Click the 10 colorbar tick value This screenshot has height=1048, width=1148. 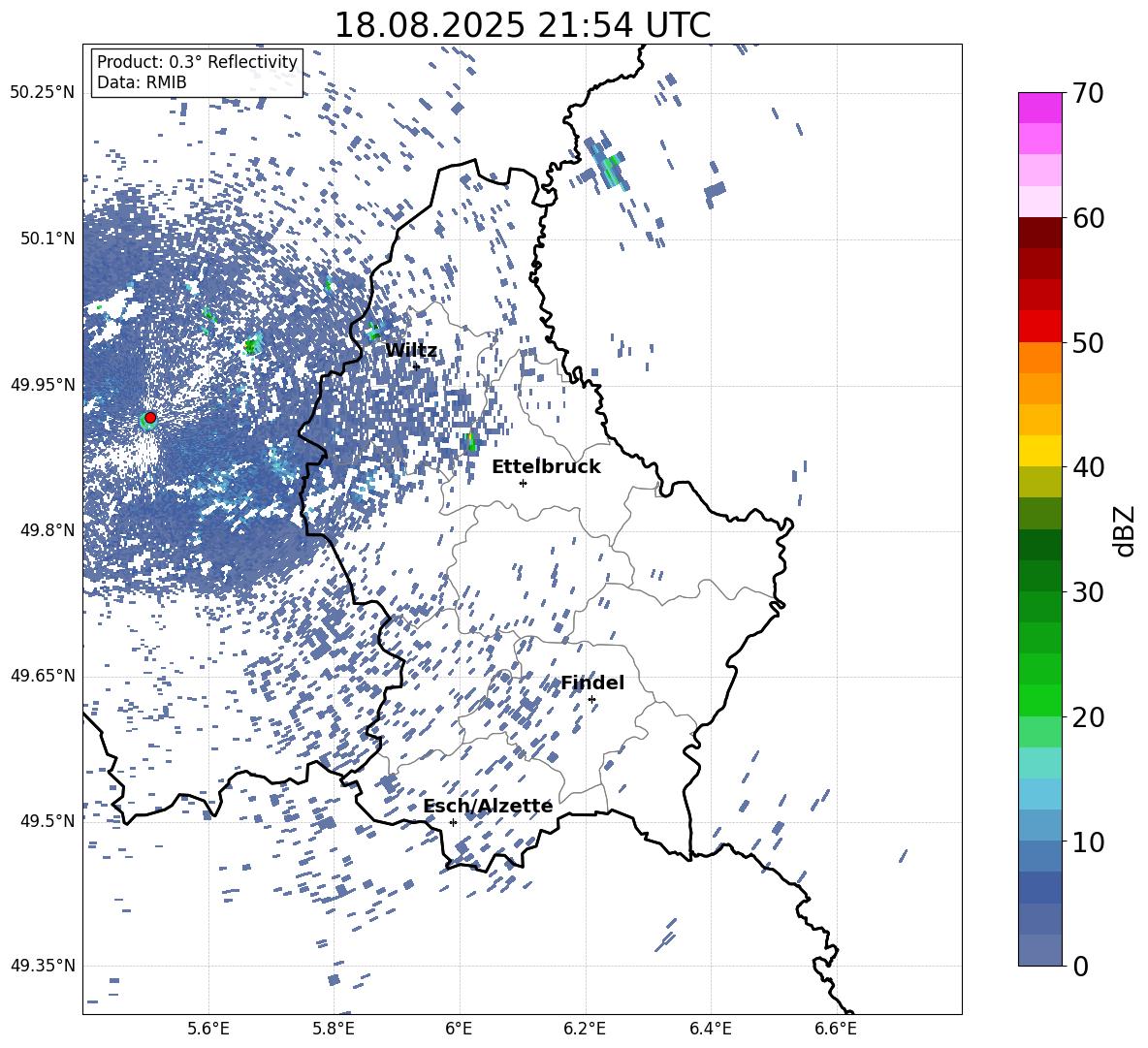1088,842
